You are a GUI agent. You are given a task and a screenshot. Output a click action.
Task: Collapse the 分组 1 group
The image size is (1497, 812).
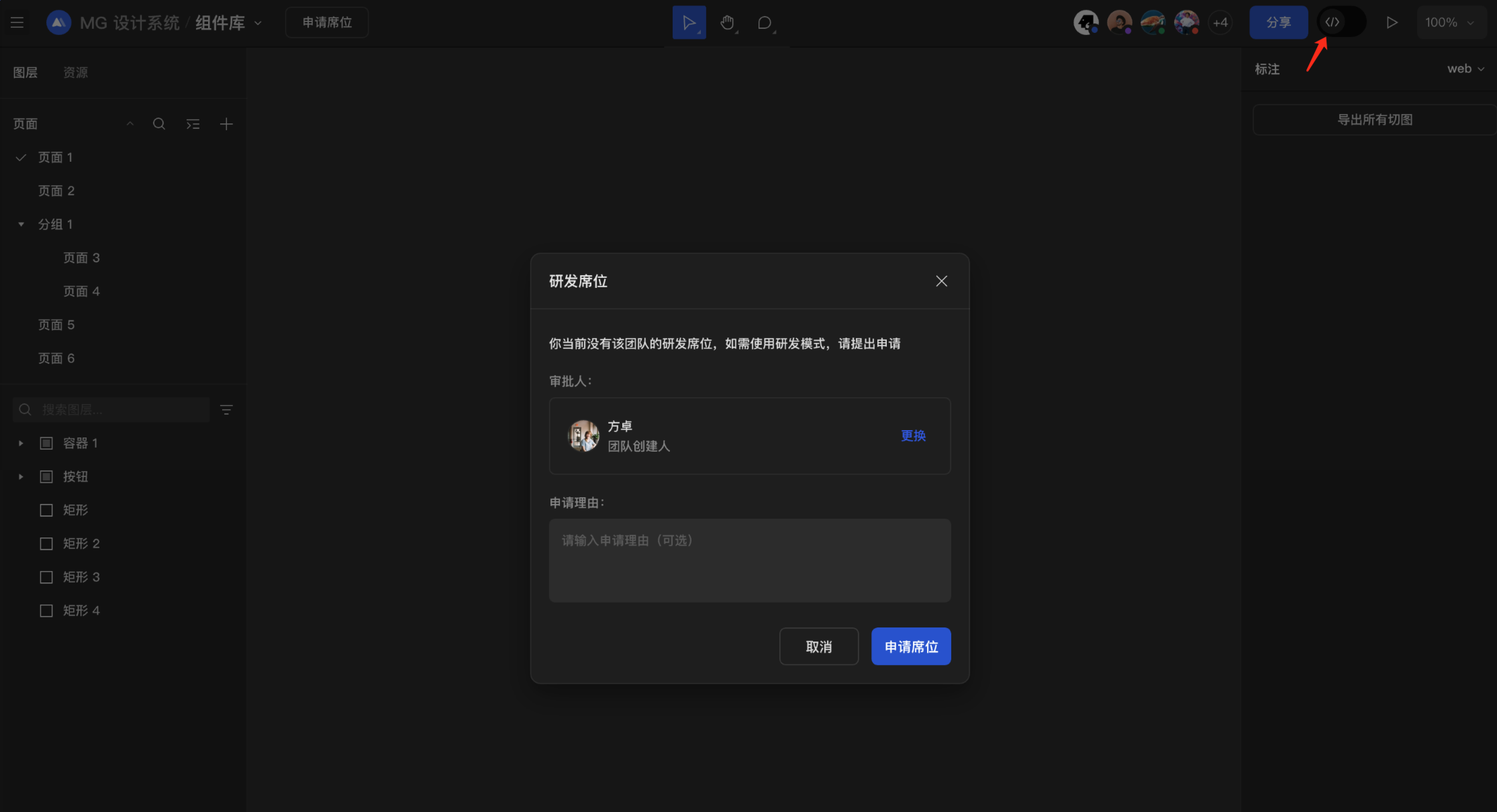(x=21, y=224)
